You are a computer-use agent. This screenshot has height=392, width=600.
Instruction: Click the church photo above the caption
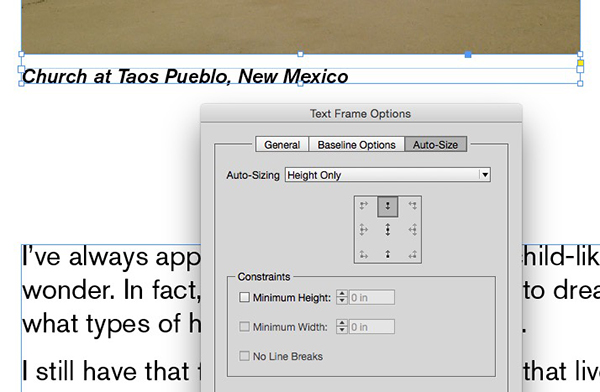coord(301,26)
